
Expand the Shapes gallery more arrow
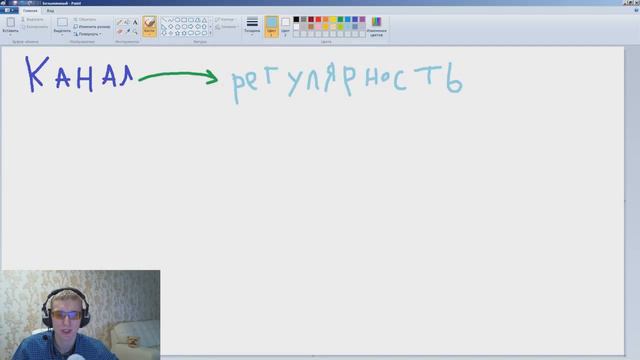(211, 33)
